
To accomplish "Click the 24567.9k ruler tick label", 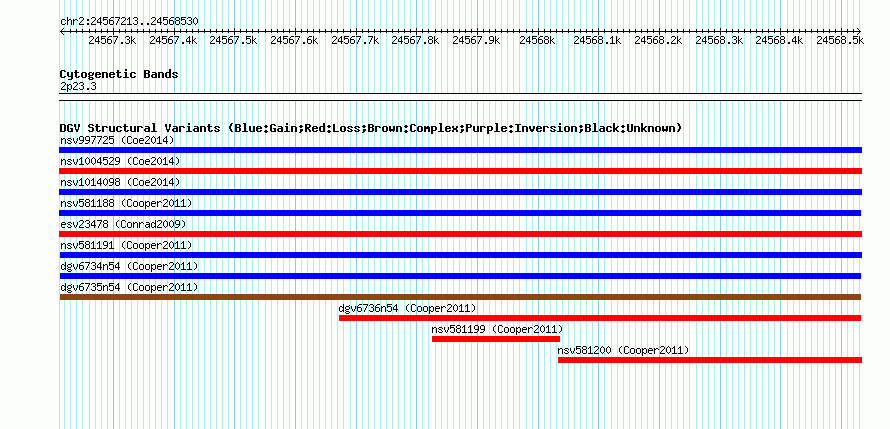I will pos(476,40).
